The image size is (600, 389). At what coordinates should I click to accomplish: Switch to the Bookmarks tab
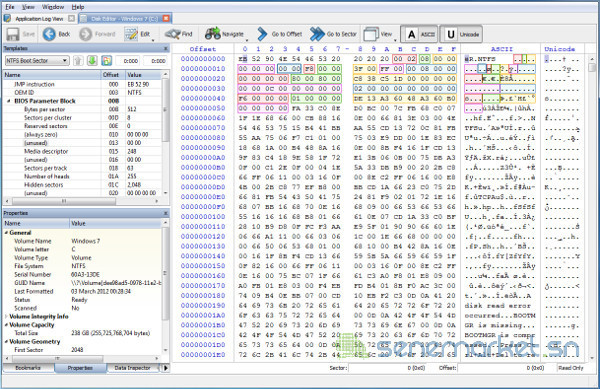click(28, 368)
